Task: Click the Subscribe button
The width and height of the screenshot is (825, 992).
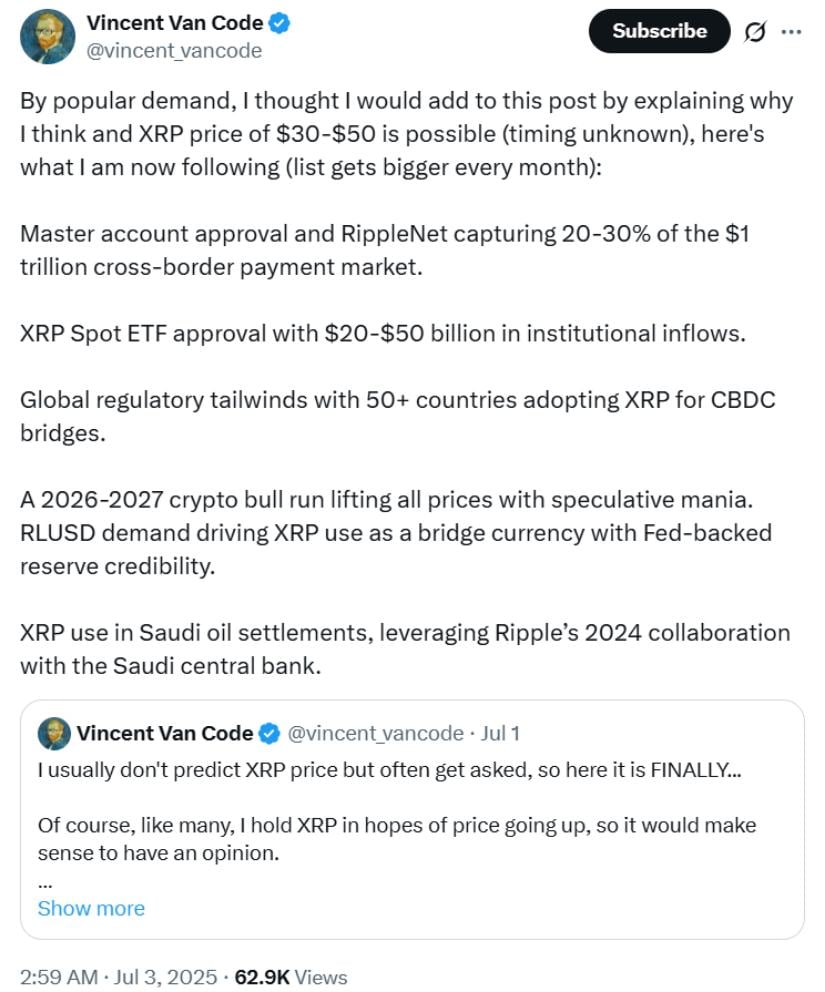Action: point(659,31)
